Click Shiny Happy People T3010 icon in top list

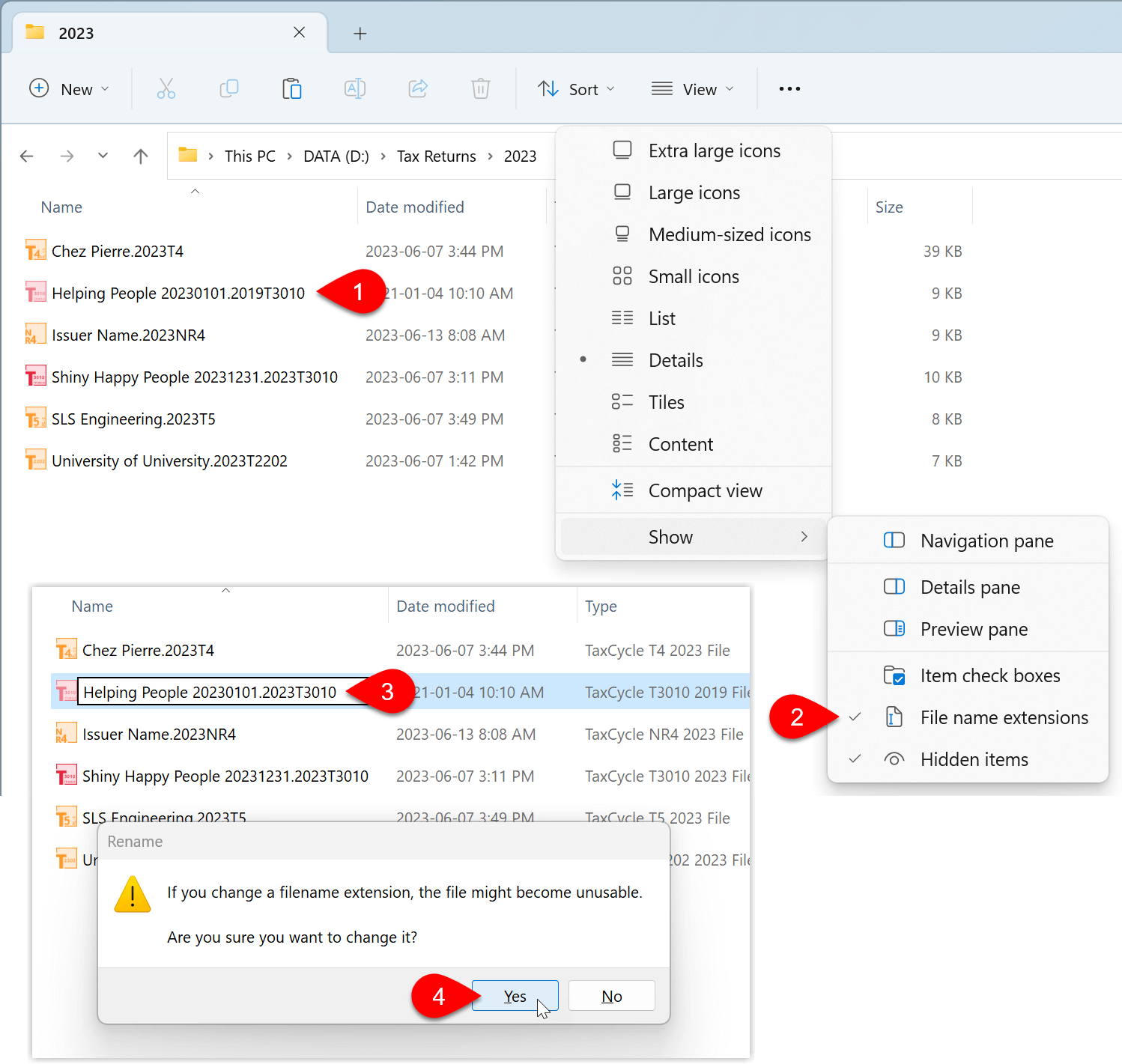(35, 376)
